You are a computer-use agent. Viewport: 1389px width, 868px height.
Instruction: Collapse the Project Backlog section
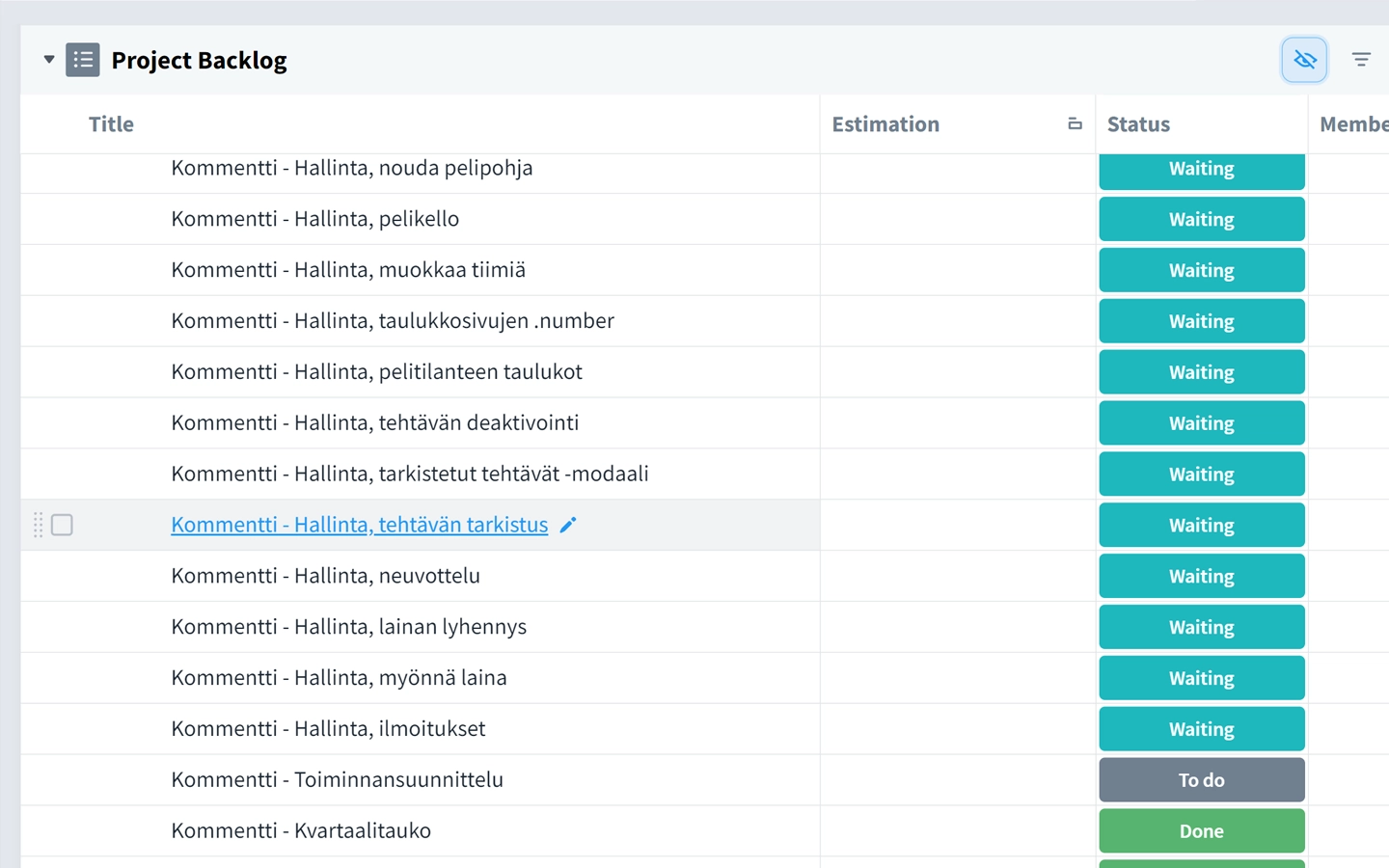pyautogui.click(x=48, y=59)
